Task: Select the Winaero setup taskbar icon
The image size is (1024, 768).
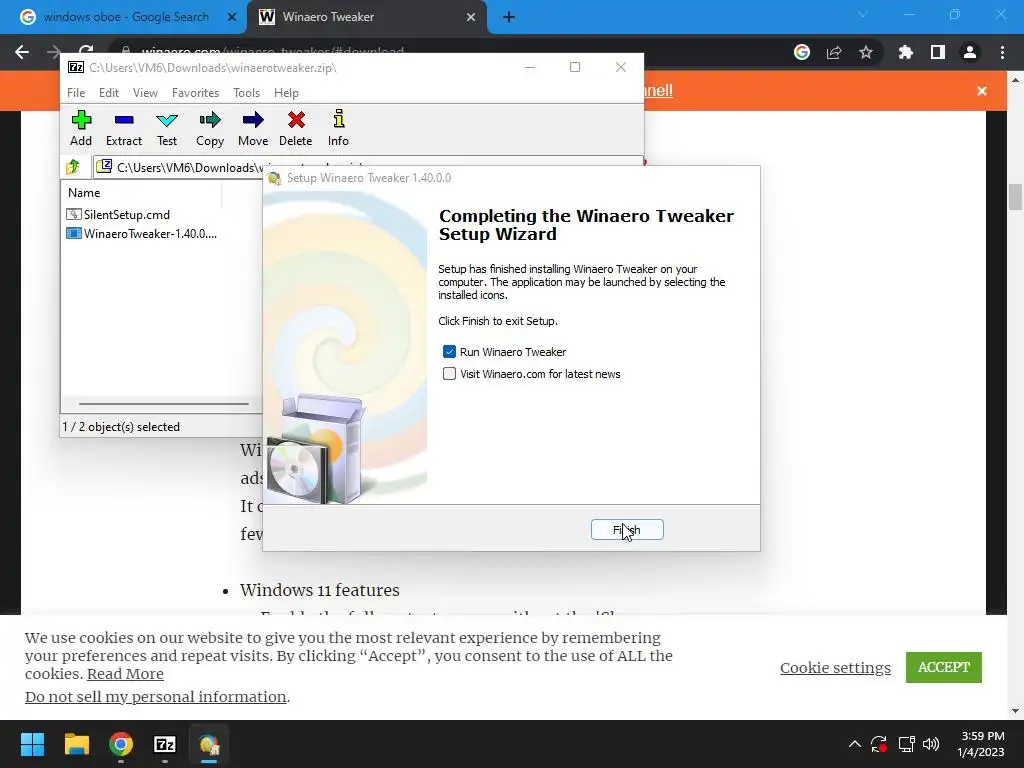Action: click(209, 744)
